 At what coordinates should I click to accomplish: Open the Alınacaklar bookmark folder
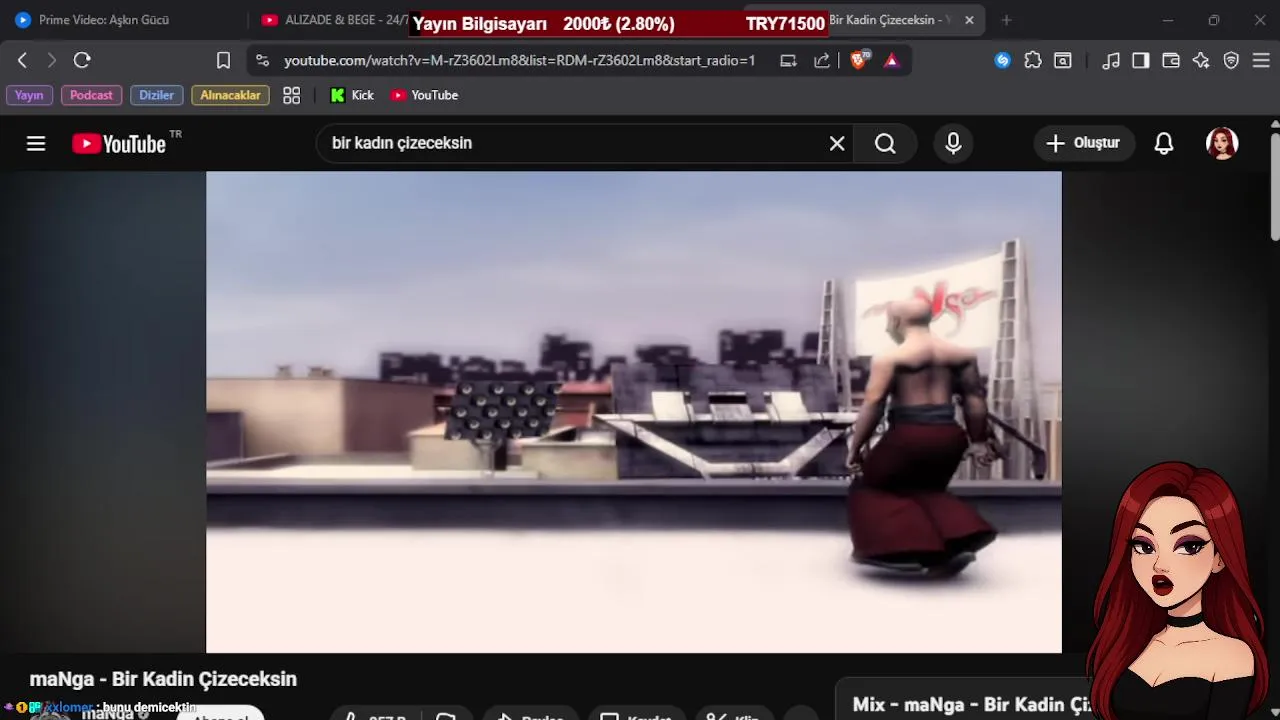coord(230,95)
